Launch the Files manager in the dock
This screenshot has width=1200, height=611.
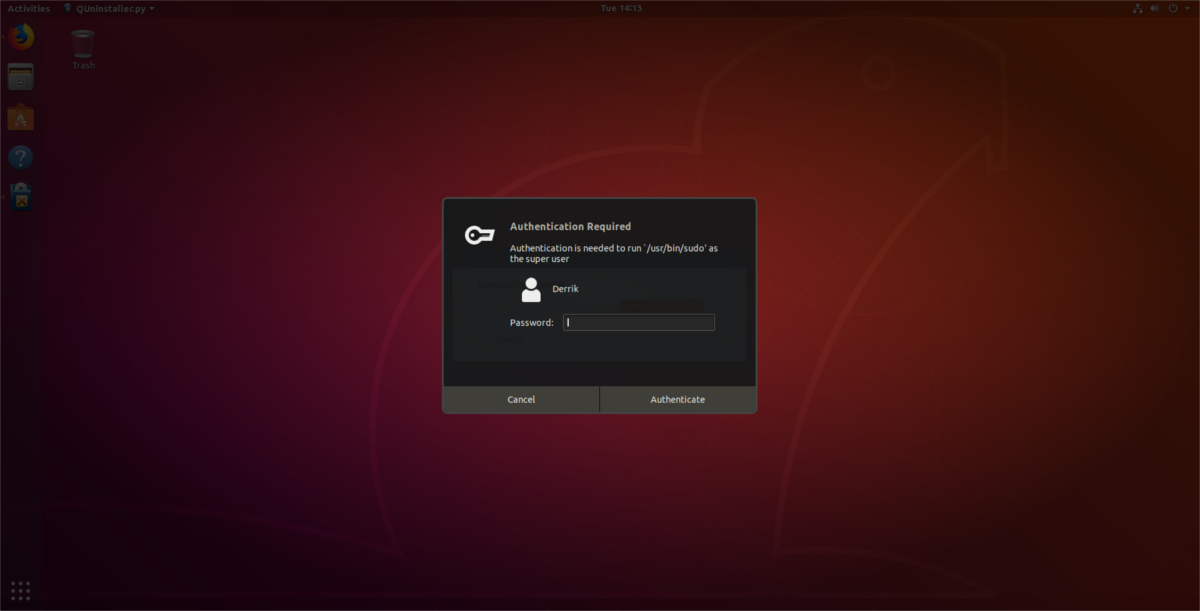coord(20,77)
